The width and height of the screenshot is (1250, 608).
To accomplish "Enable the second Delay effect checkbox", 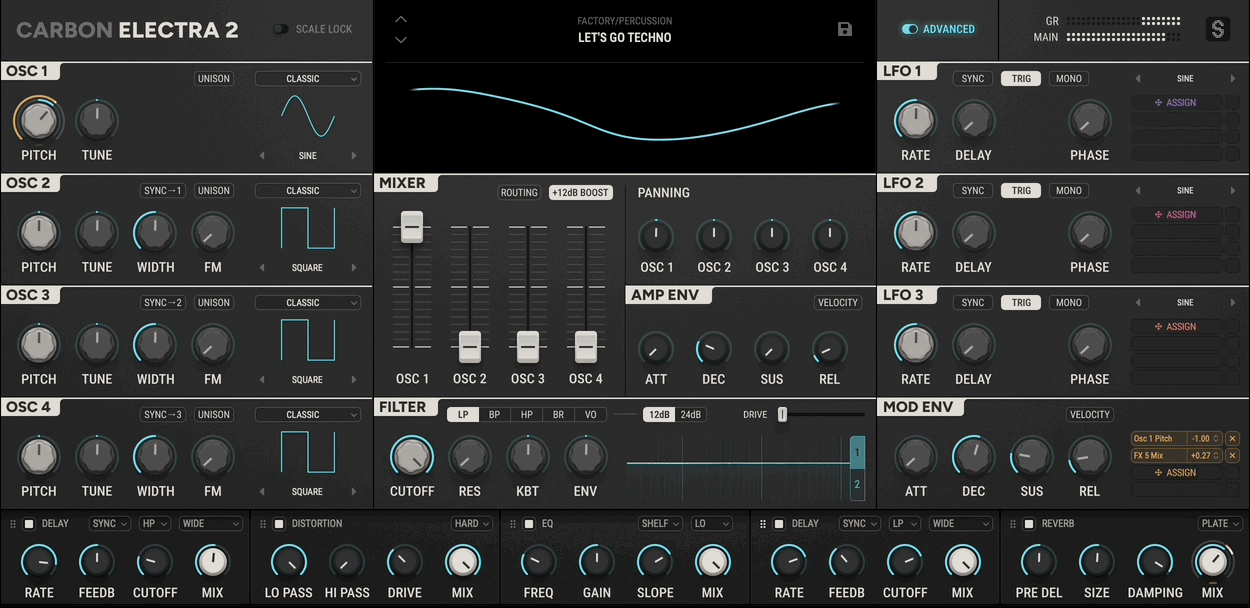I will pos(779,524).
